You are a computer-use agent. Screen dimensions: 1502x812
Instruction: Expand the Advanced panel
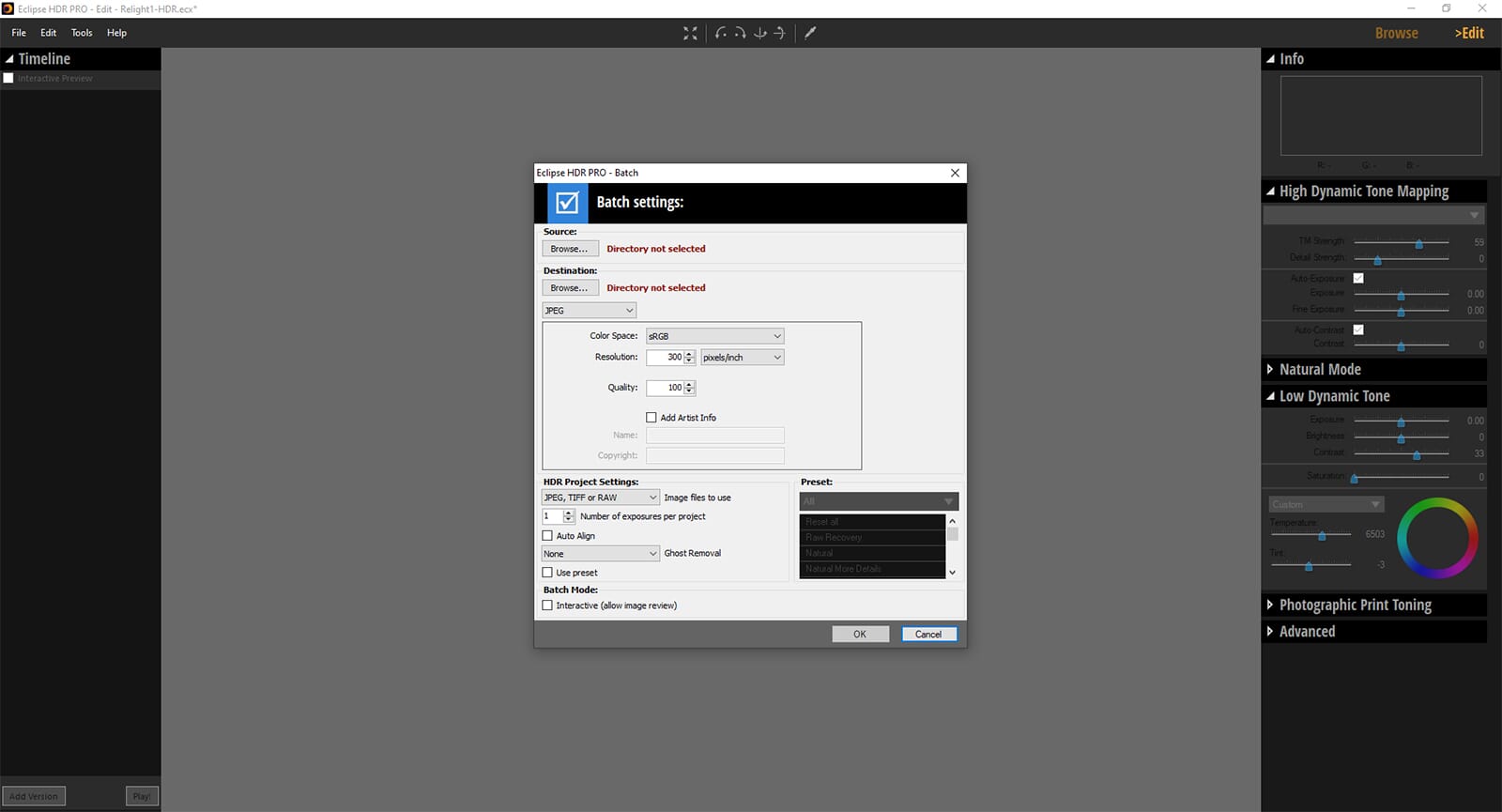click(x=1270, y=632)
